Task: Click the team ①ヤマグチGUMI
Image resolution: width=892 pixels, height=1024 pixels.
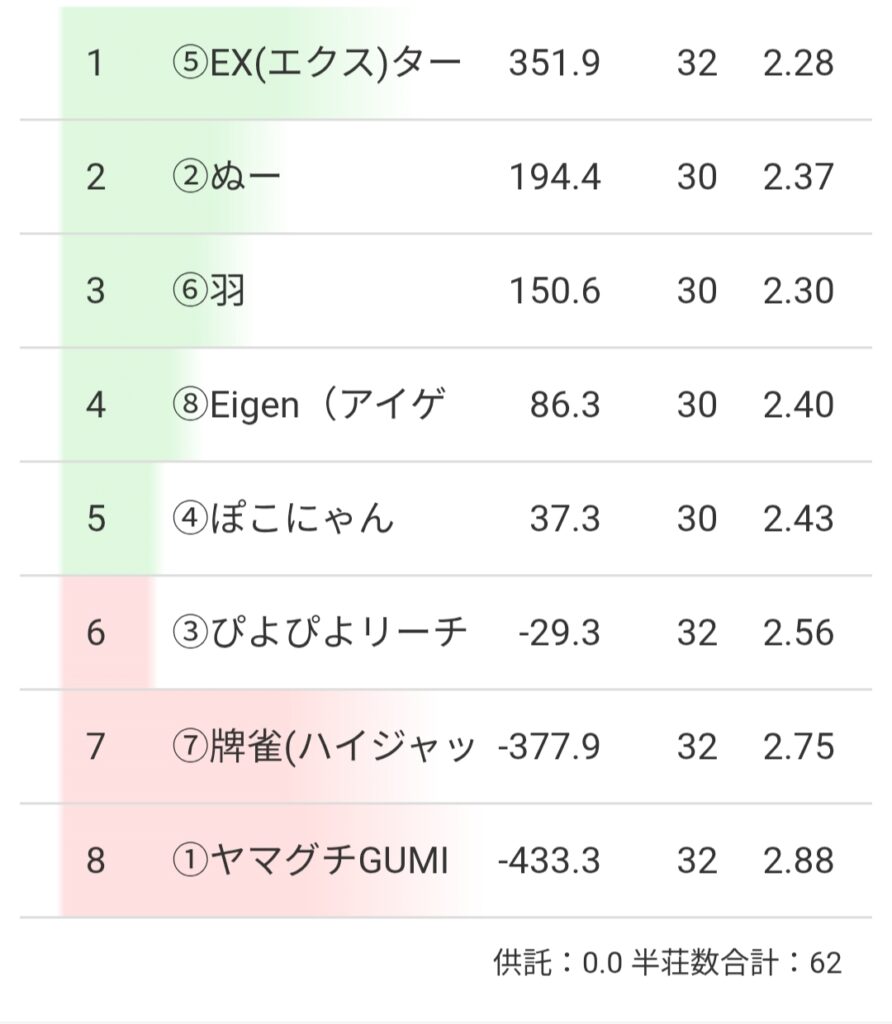Action: click(310, 862)
